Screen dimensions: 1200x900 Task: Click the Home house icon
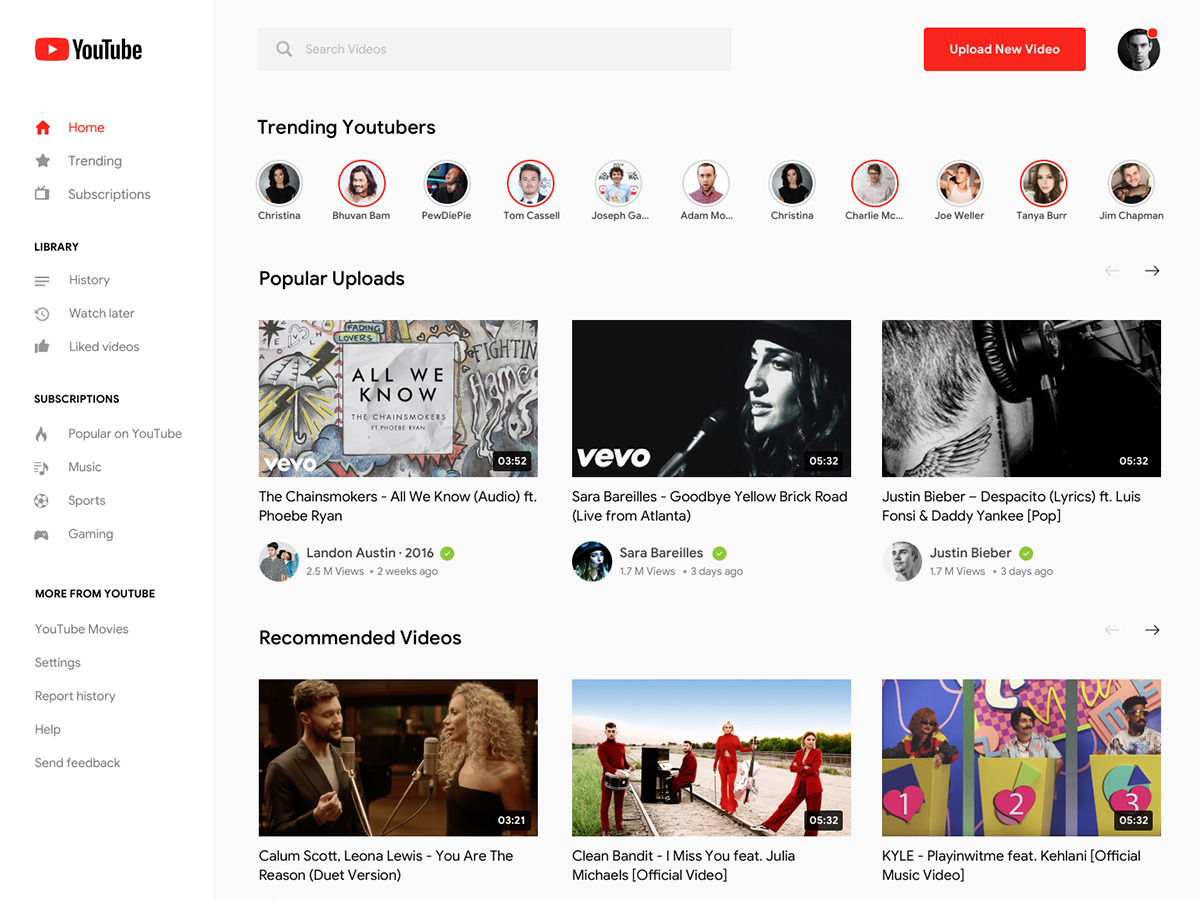pyautogui.click(x=42, y=127)
